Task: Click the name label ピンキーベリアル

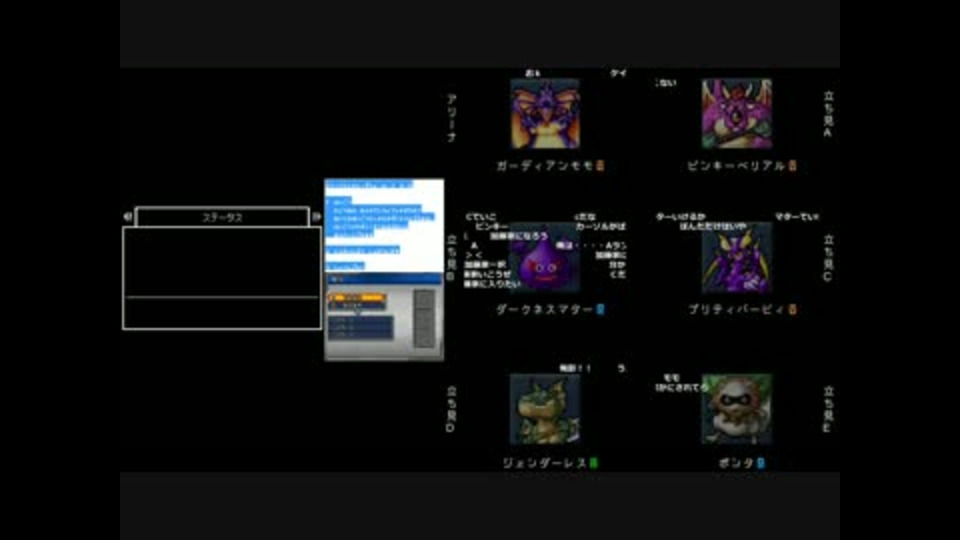Action: click(736, 166)
